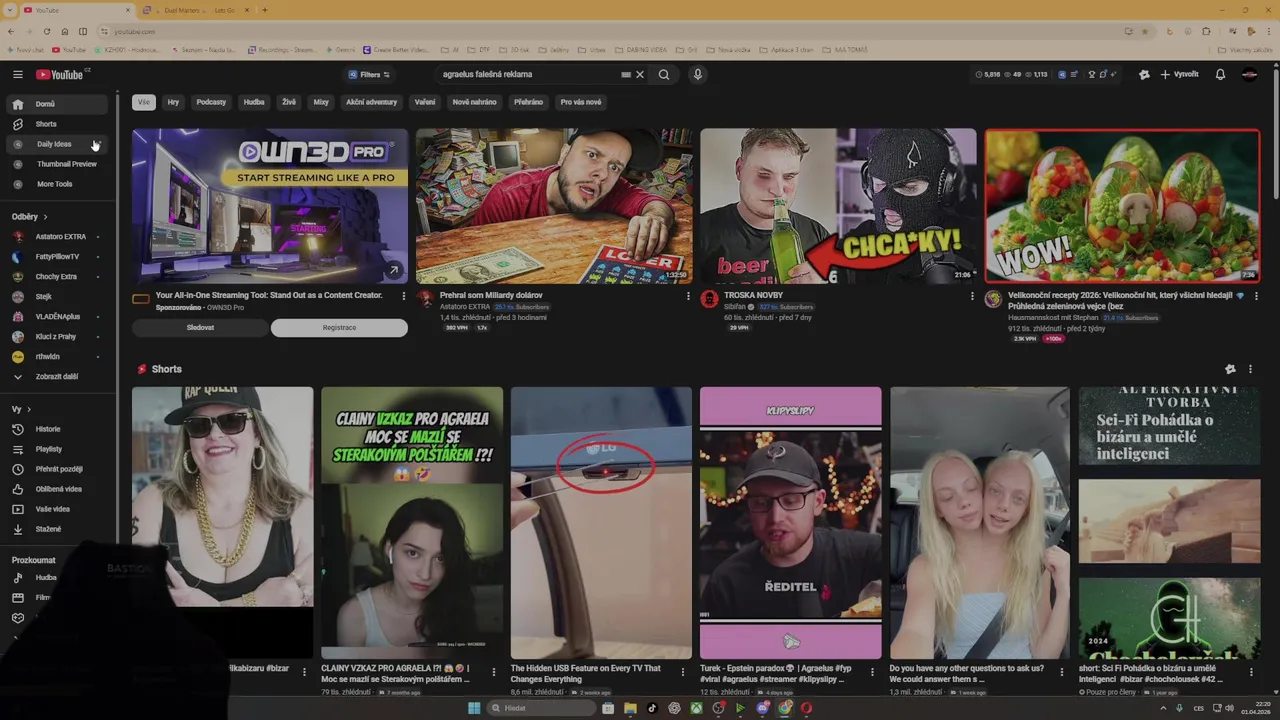1280x720 pixels.
Task: Open Oblíbená videa in the sidebar
Action: point(57,489)
